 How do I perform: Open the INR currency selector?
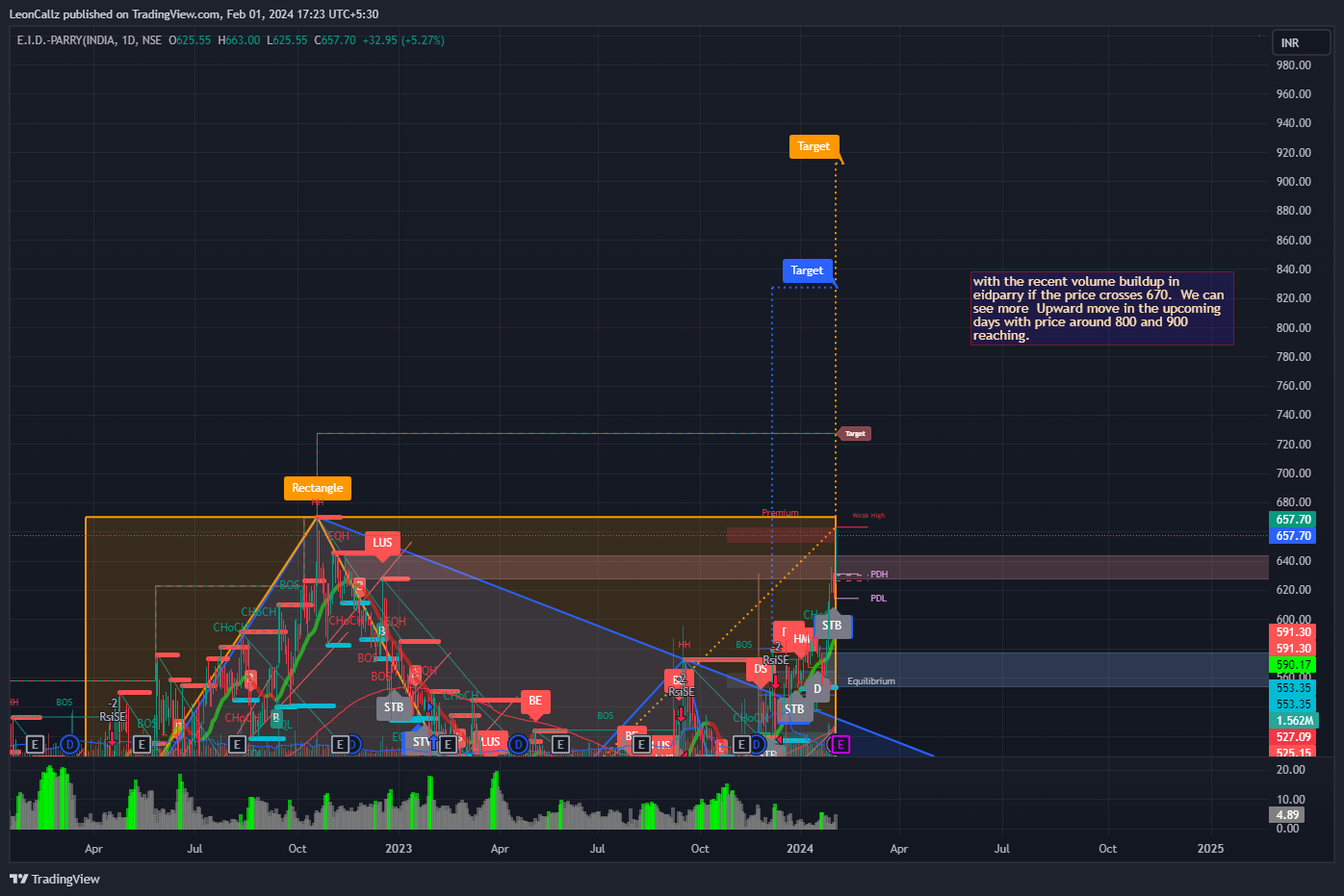click(x=1302, y=42)
